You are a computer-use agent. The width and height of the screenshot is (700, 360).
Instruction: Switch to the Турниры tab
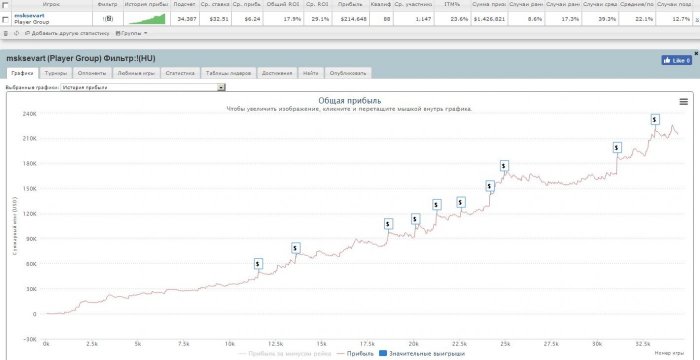click(x=56, y=73)
